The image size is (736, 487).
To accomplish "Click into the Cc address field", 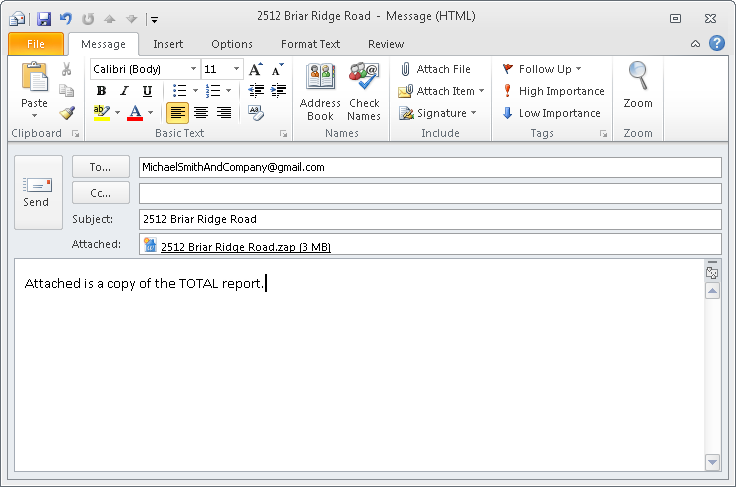I will pos(430,193).
